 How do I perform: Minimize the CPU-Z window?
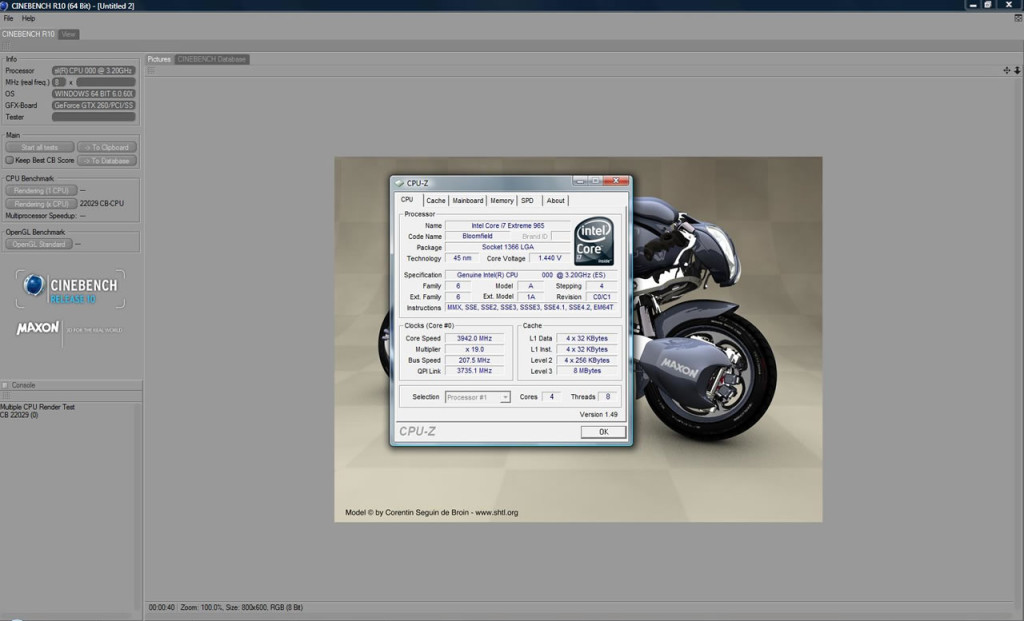[x=580, y=181]
